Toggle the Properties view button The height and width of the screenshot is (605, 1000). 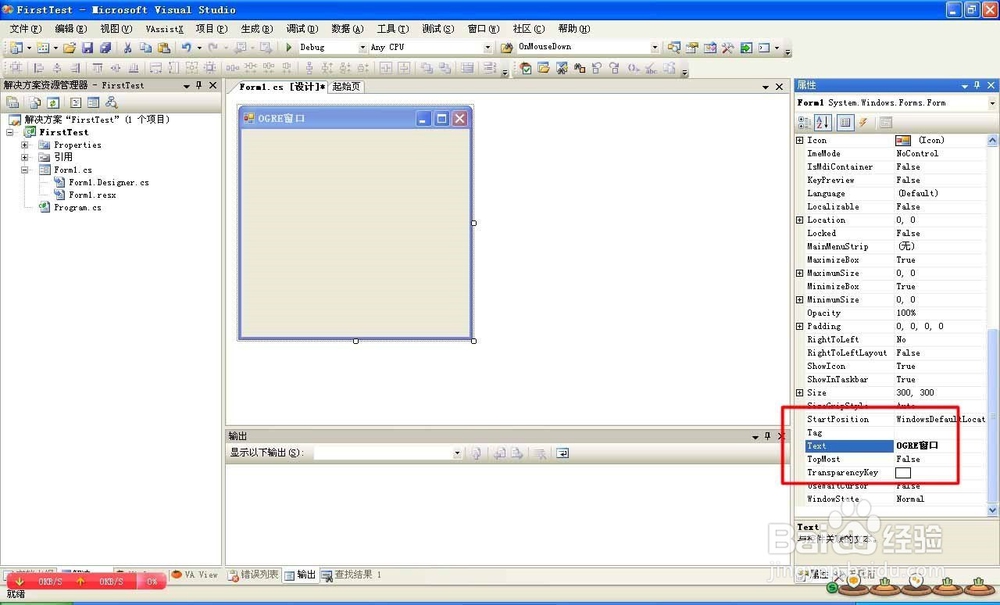click(845, 122)
